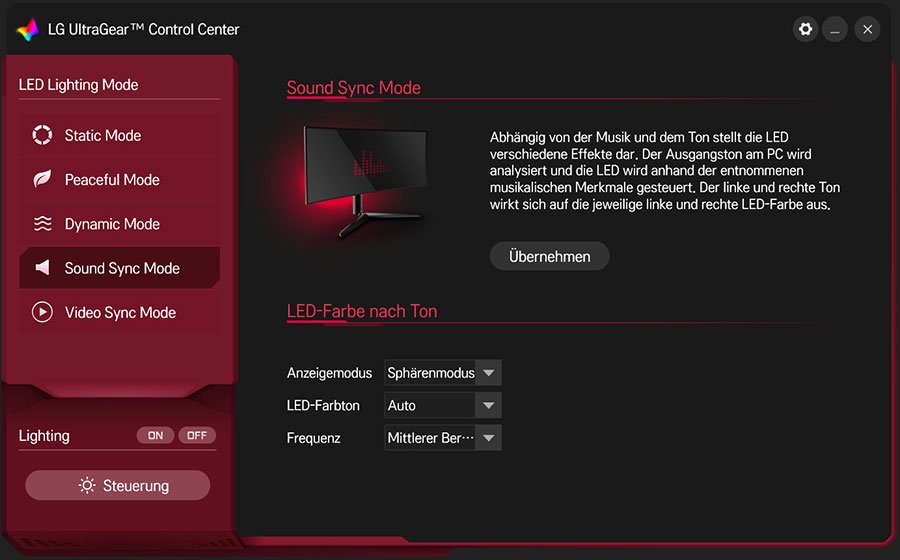Select Static Mode label in the sidebar
The width and height of the screenshot is (900, 560).
pyautogui.click(x=103, y=135)
